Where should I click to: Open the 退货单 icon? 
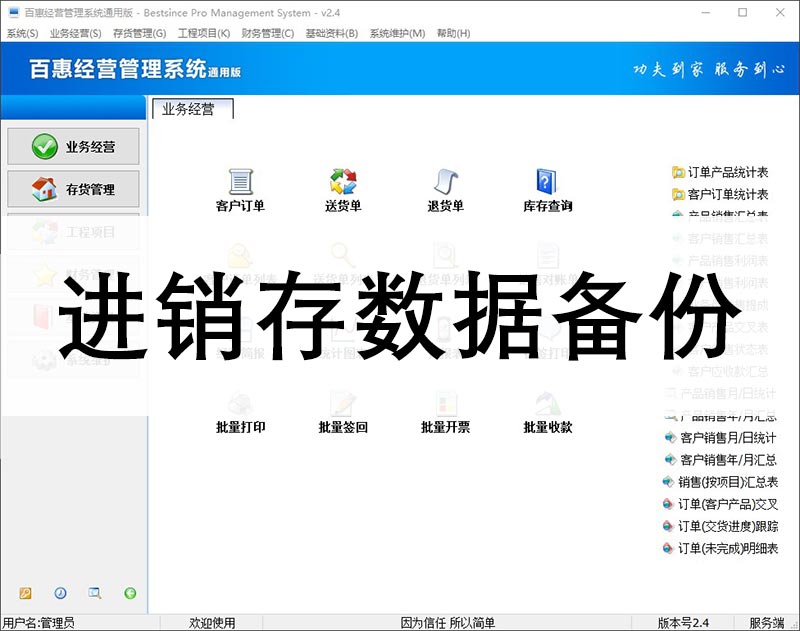tap(445, 182)
